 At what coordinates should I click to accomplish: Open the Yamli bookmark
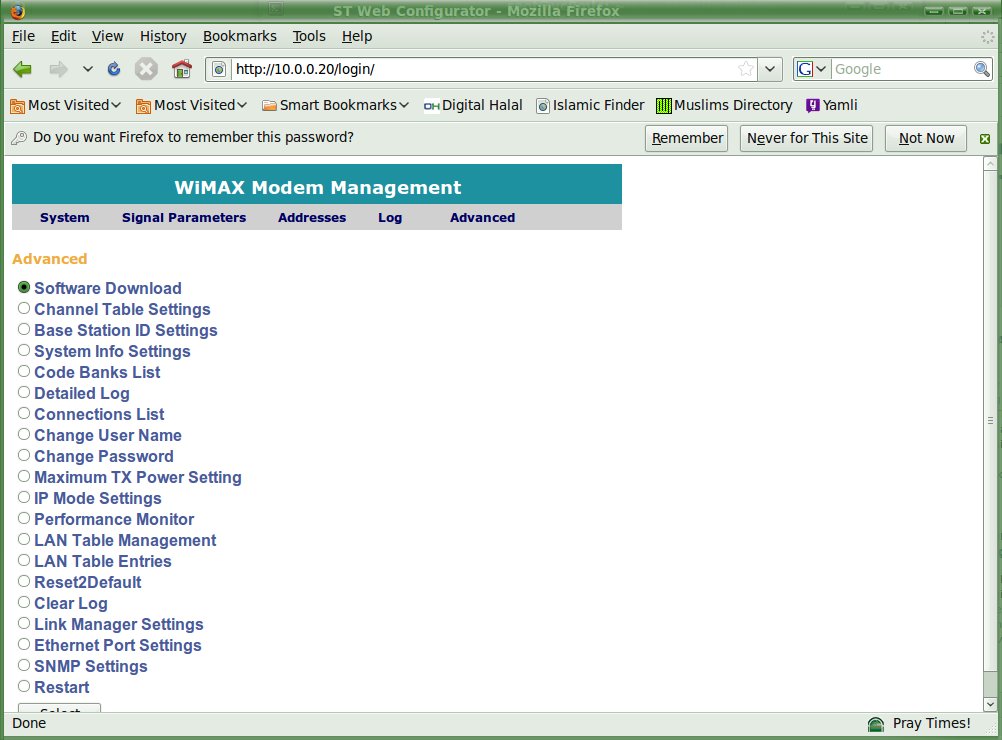[831, 105]
